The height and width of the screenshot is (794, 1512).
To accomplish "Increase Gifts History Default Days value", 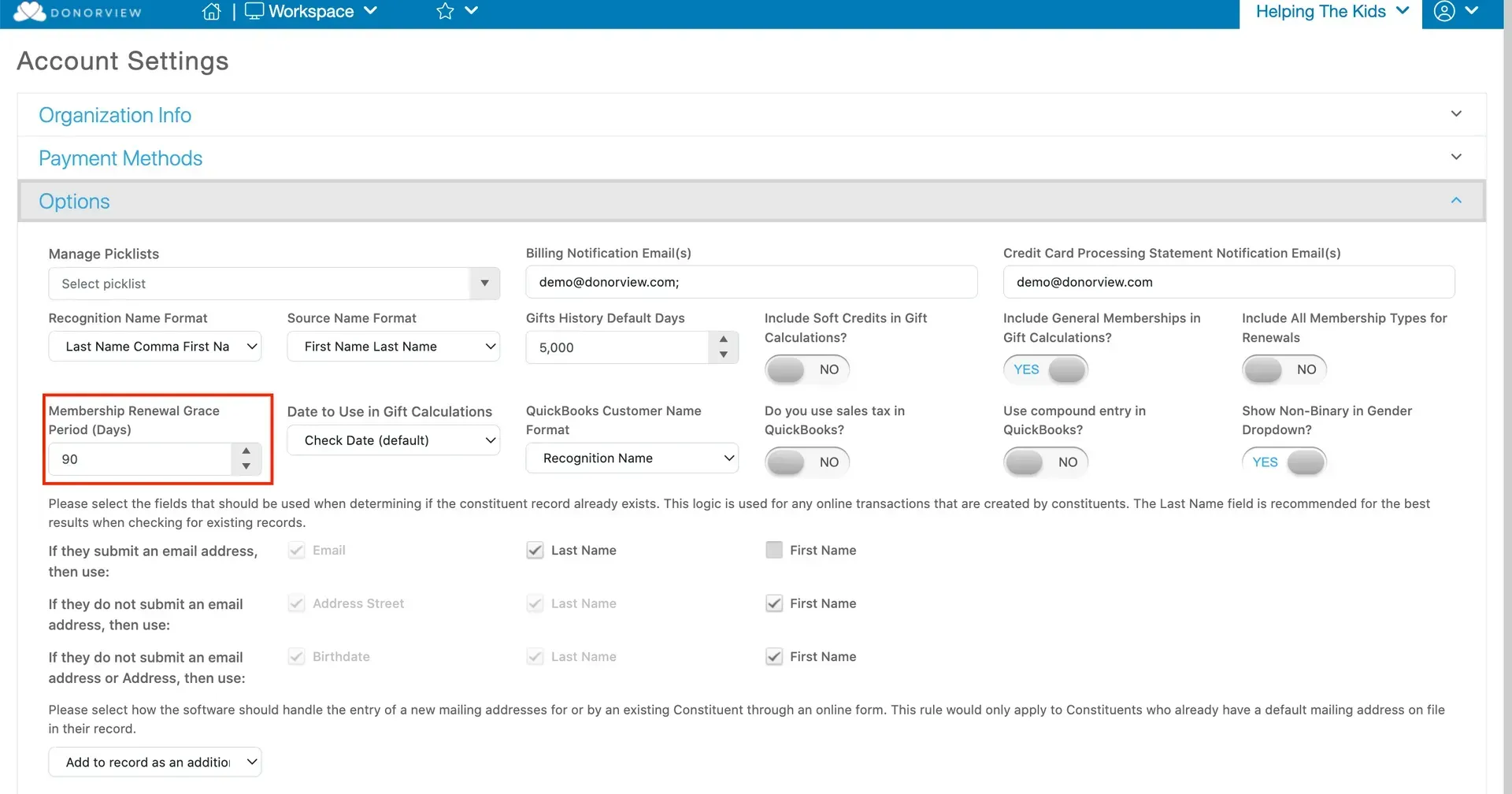I will (x=723, y=339).
